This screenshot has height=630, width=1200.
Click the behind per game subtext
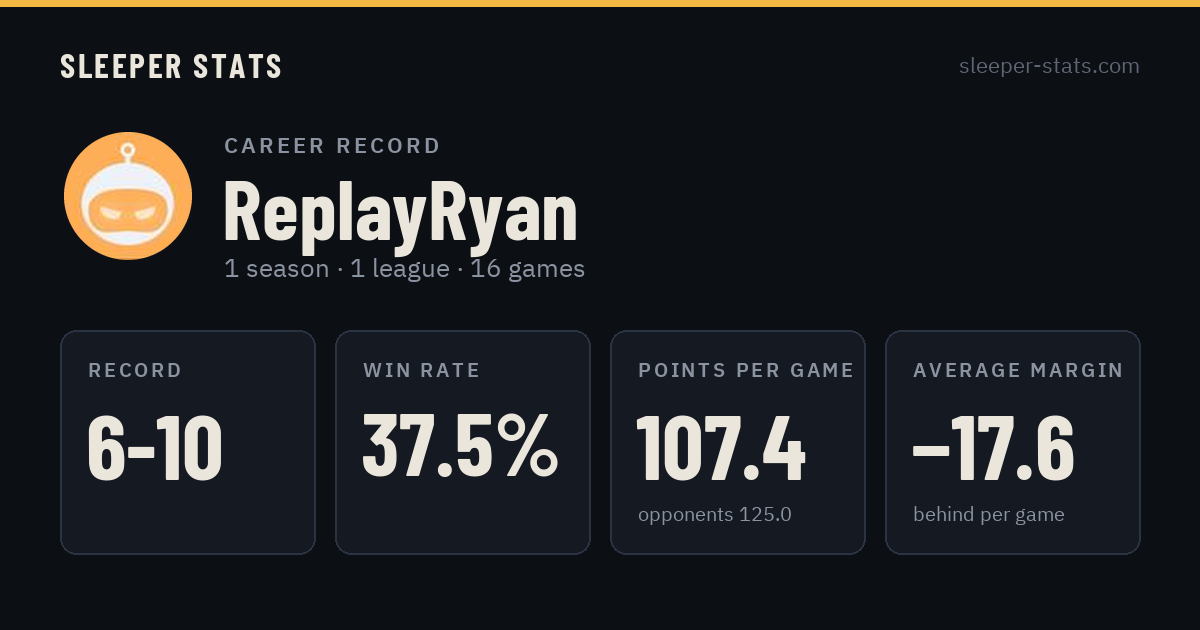(989, 515)
